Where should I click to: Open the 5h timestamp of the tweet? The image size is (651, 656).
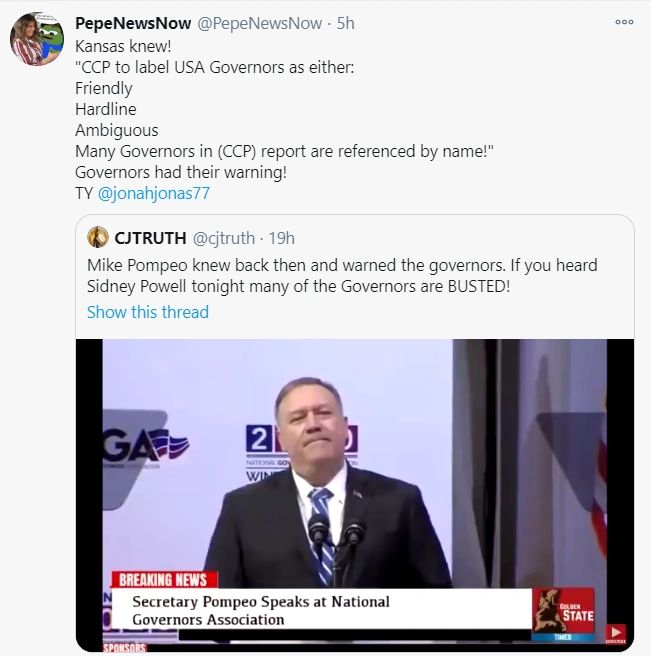345,22
